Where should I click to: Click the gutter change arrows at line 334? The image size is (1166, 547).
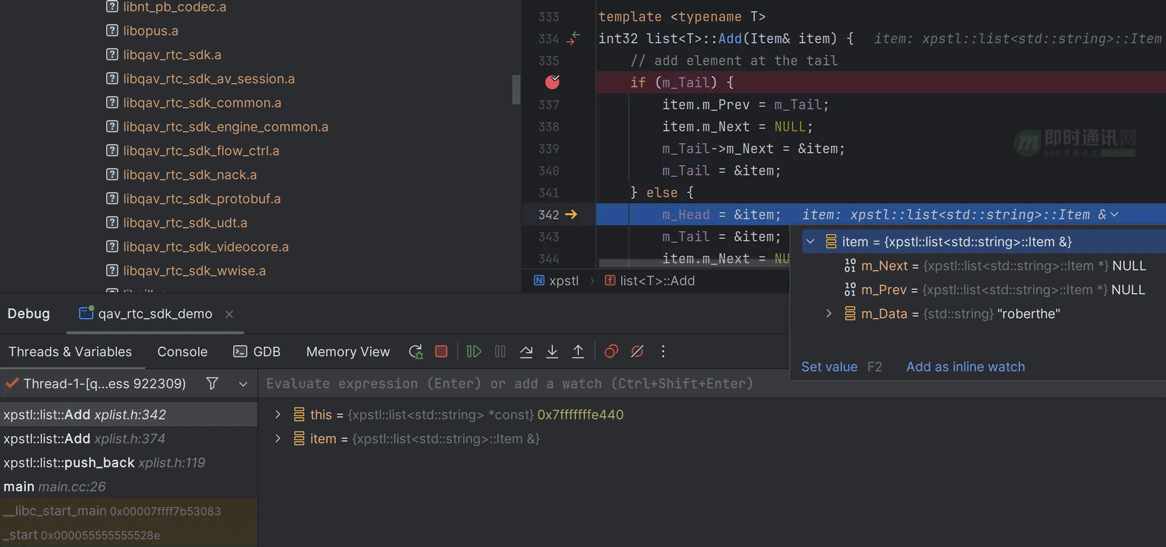pyautogui.click(x=573, y=39)
